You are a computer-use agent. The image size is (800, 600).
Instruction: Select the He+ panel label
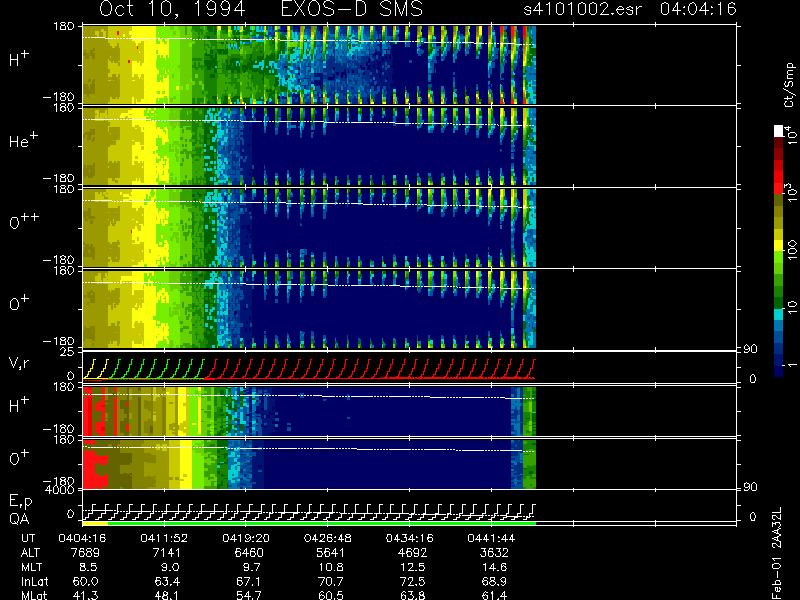tap(23, 139)
